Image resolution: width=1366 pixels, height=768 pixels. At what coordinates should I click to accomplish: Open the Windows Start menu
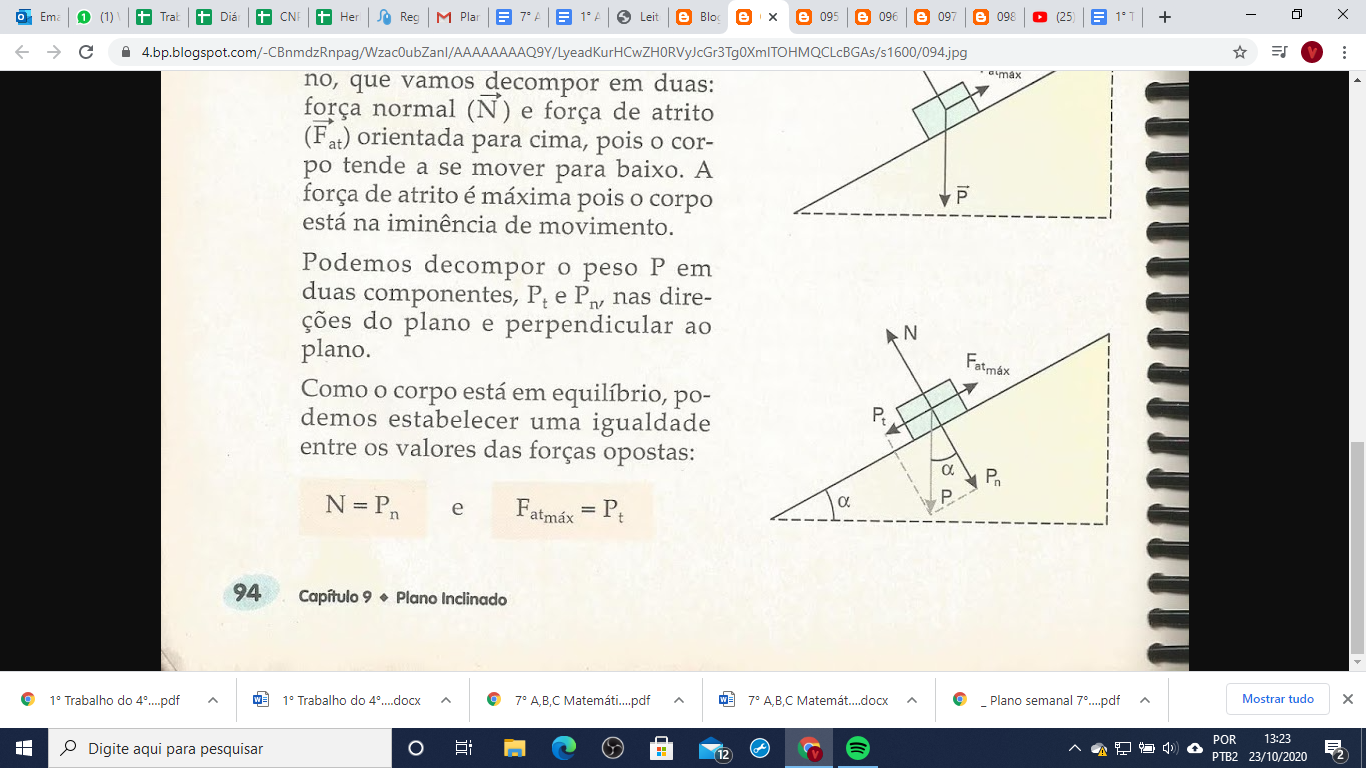(x=23, y=748)
